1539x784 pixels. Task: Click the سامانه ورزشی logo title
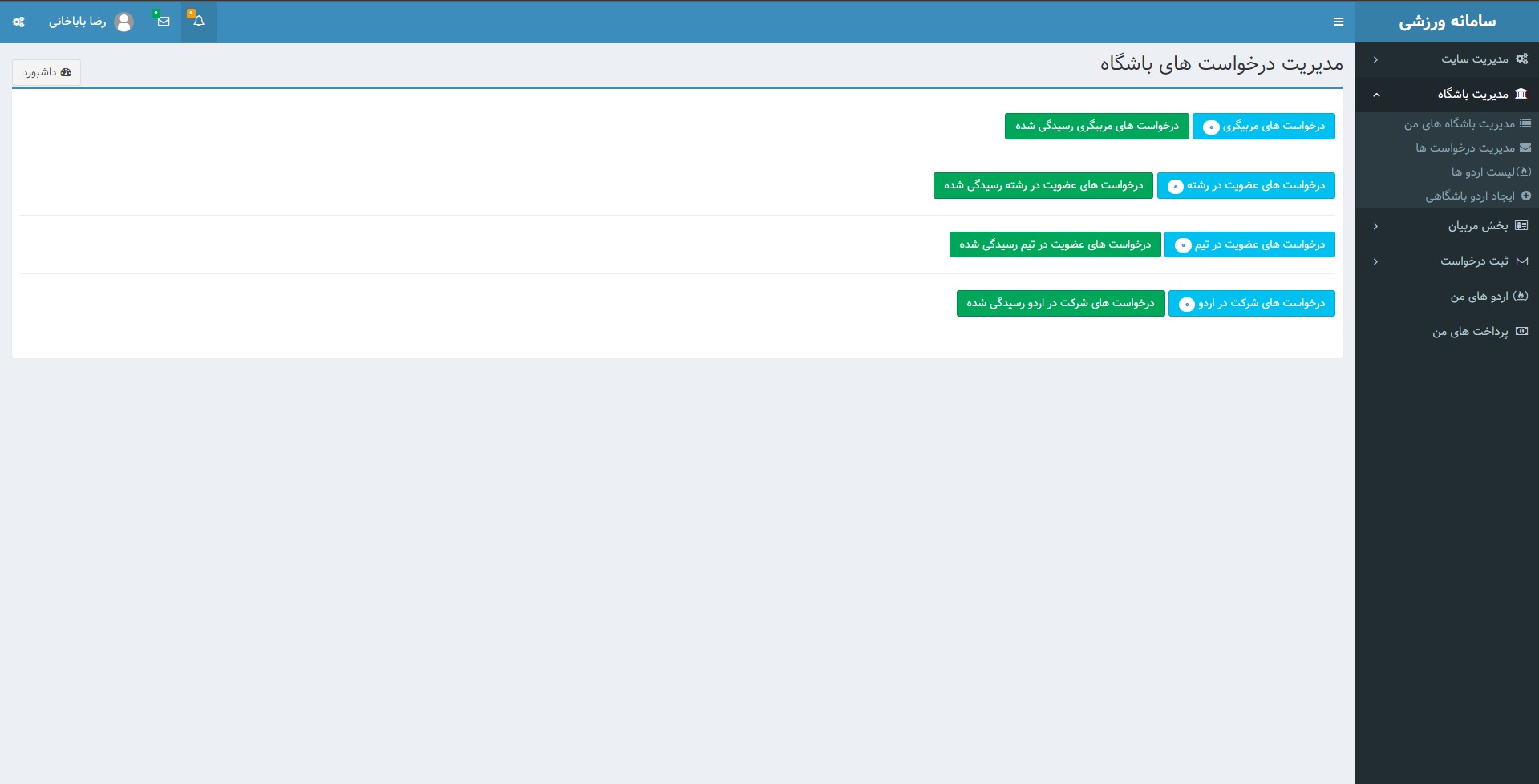(1447, 22)
